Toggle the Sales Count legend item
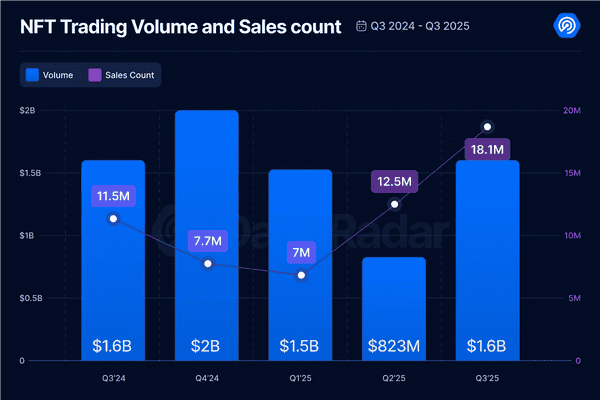Viewport: 600px width, 400px height. (123, 74)
